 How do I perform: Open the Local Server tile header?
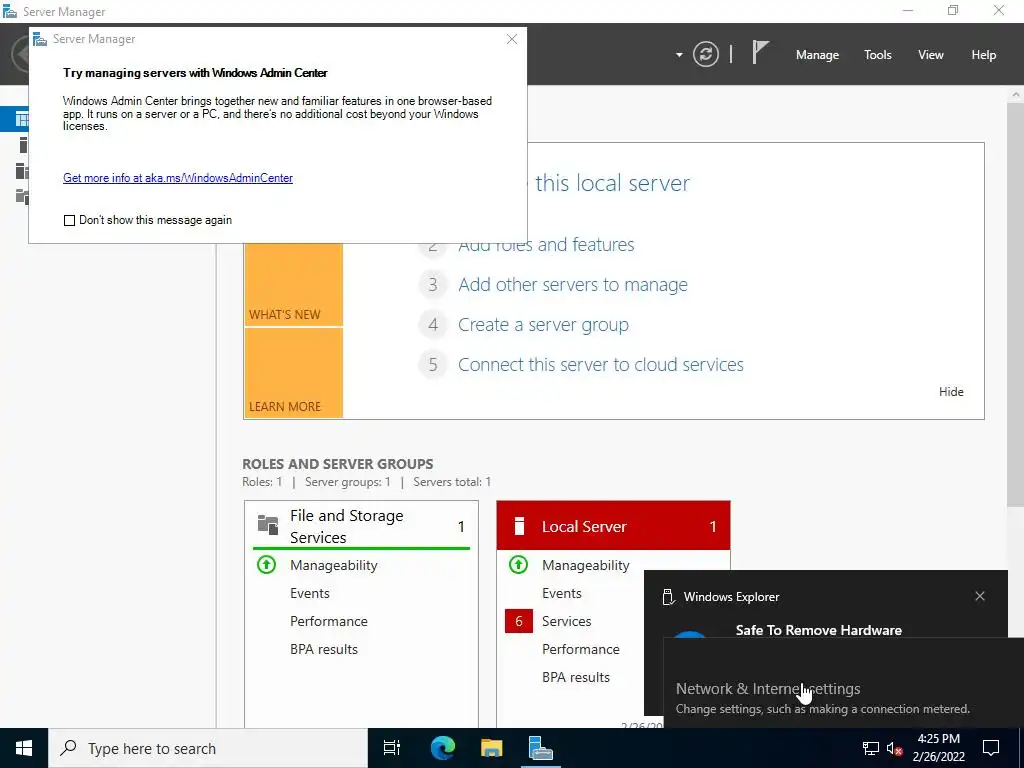tap(613, 526)
